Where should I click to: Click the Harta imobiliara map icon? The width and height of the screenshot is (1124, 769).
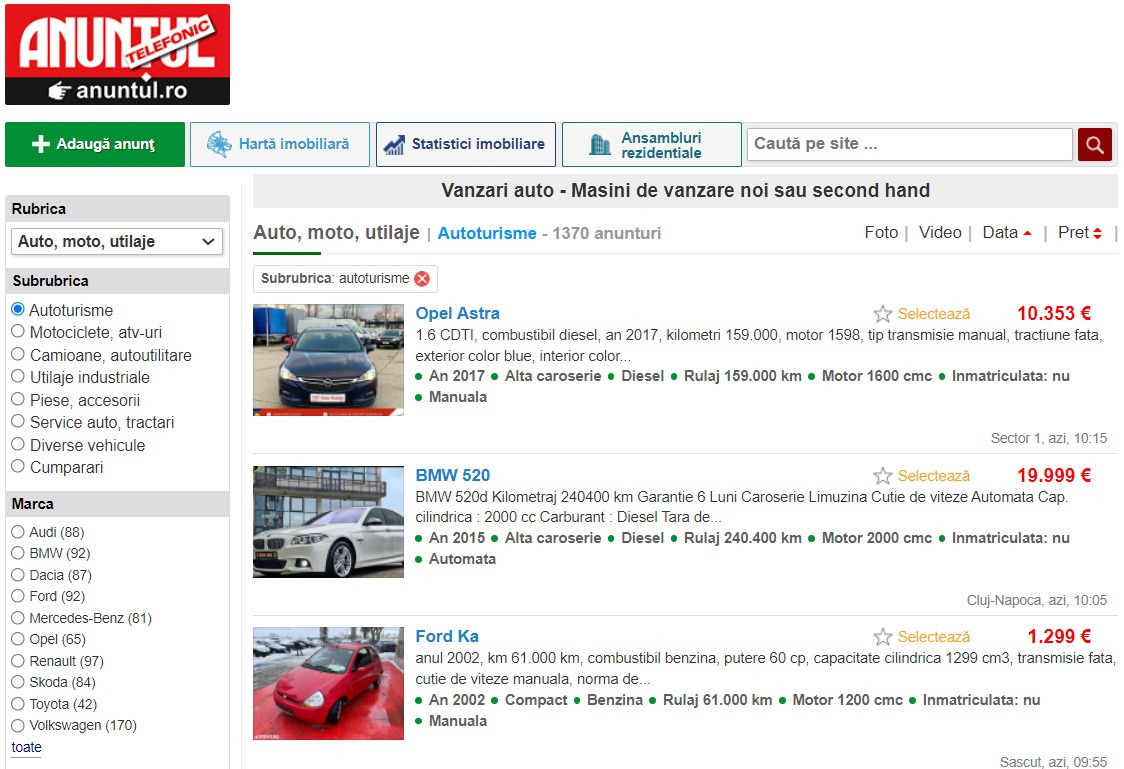click(x=219, y=144)
